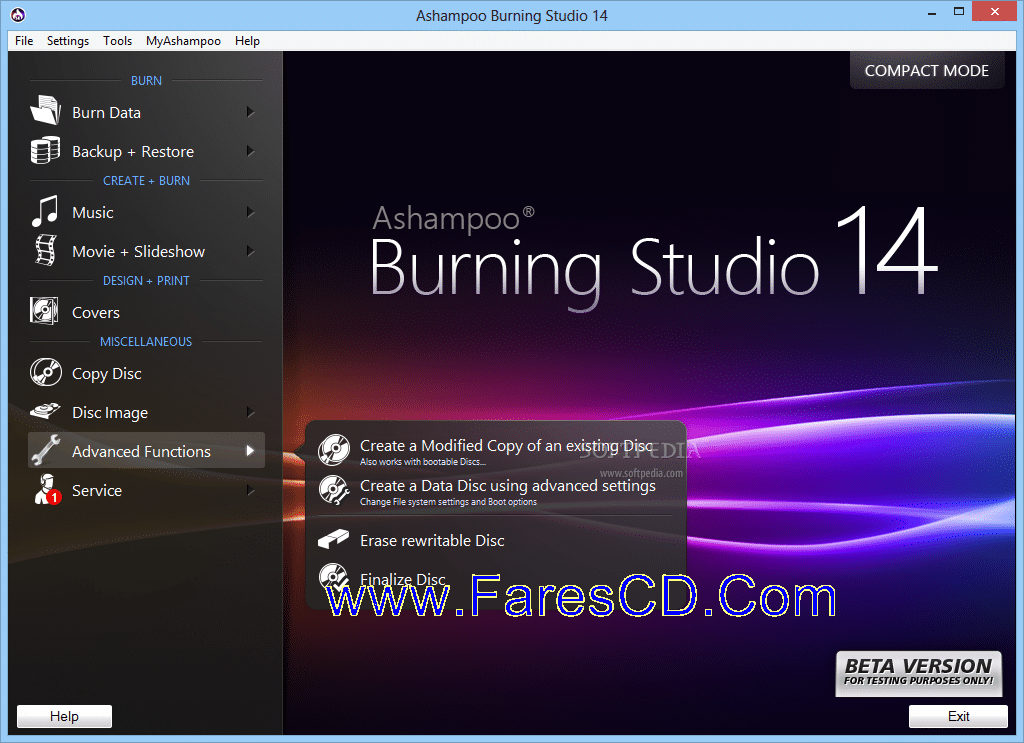Image resolution: width=1024 pixels, height=743 pixels.
Task: Click the Service person icon with notification badge
Action: pos(47,490)
